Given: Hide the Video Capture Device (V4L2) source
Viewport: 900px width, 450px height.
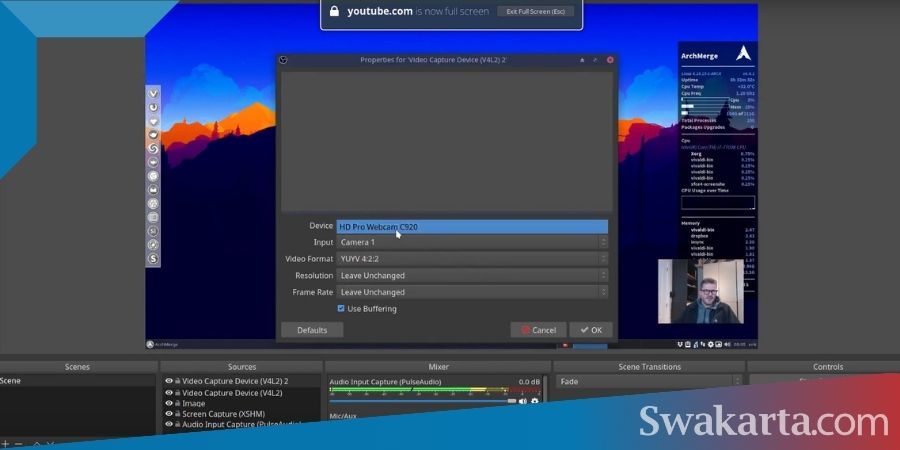Looking at the screenshot, I should 169,393.
